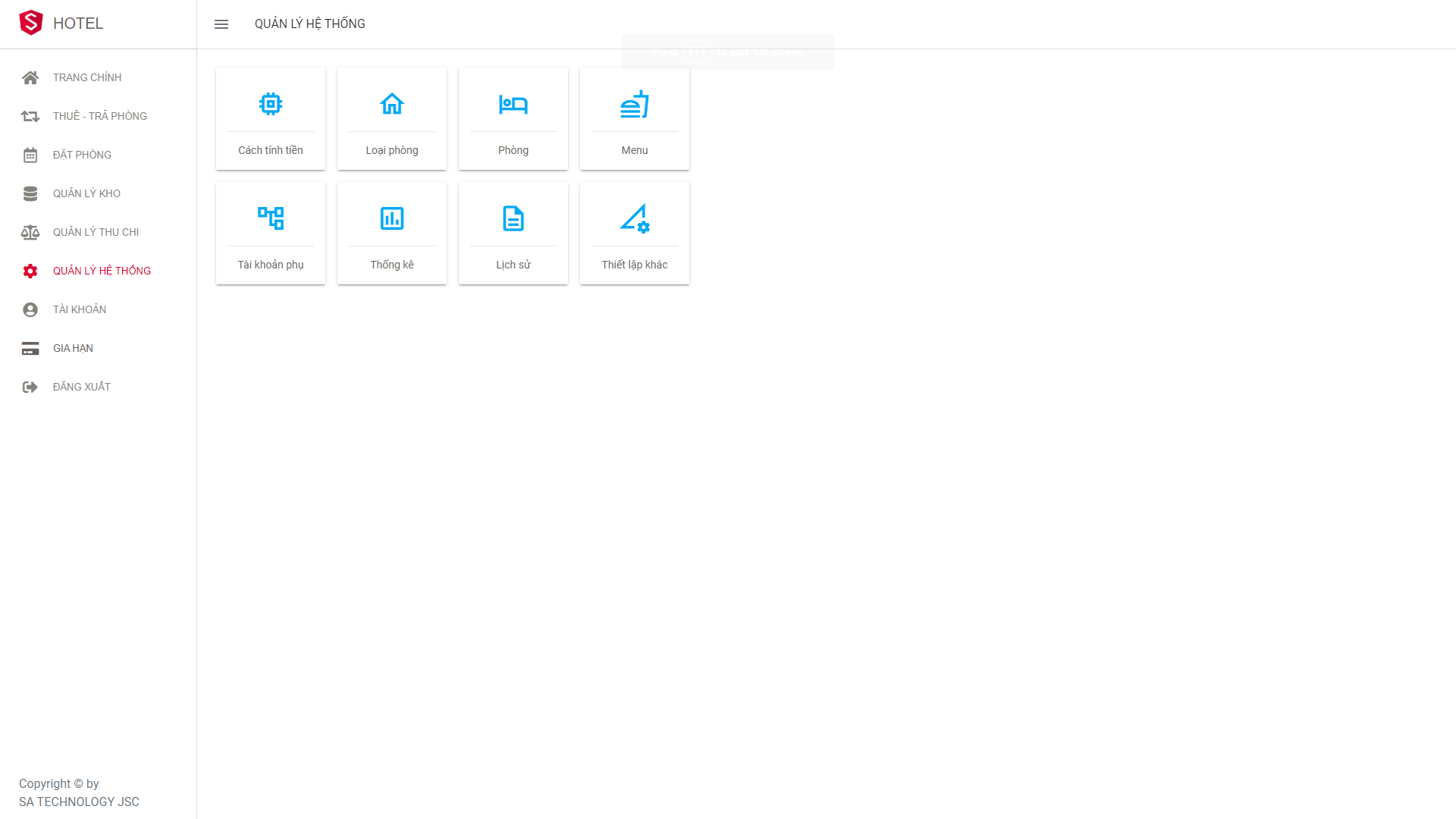Click Quản Lý Hệ Thống gear icon

point(30,271)
